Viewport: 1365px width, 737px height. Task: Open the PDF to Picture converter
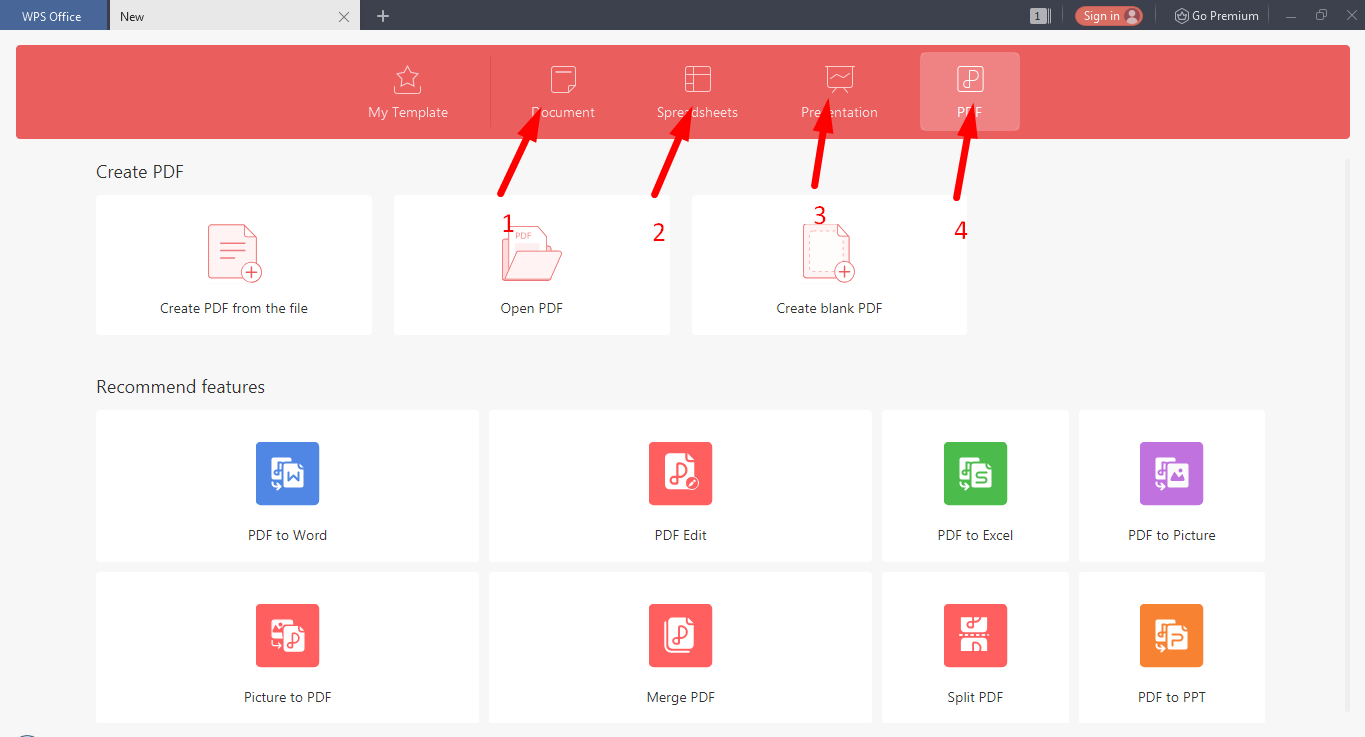(x=1171, y=486)
